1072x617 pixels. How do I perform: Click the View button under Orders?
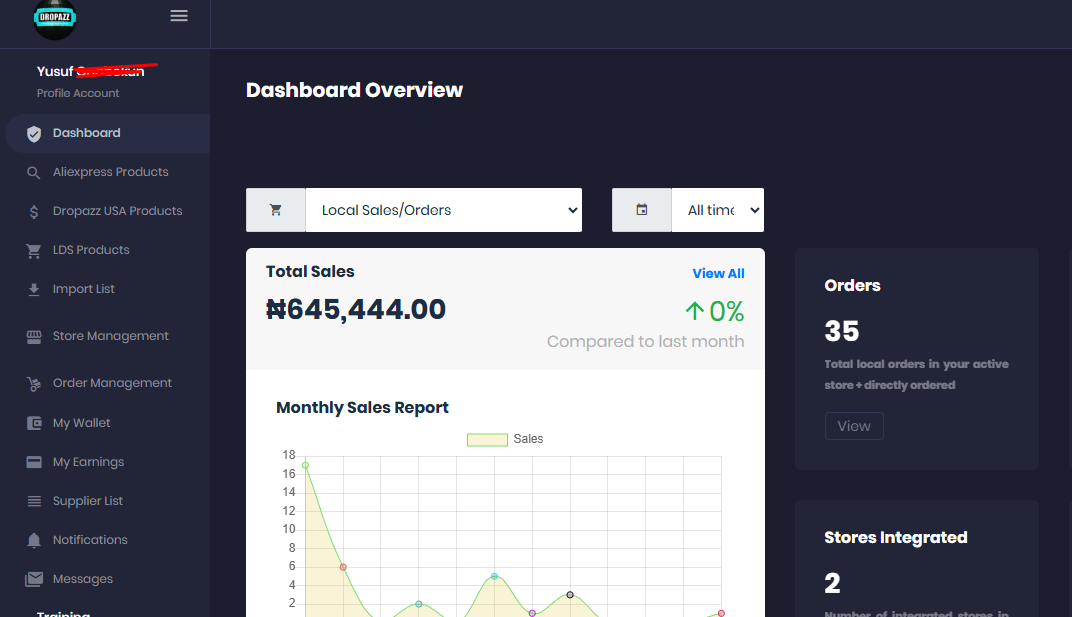(x=854, y=426)
